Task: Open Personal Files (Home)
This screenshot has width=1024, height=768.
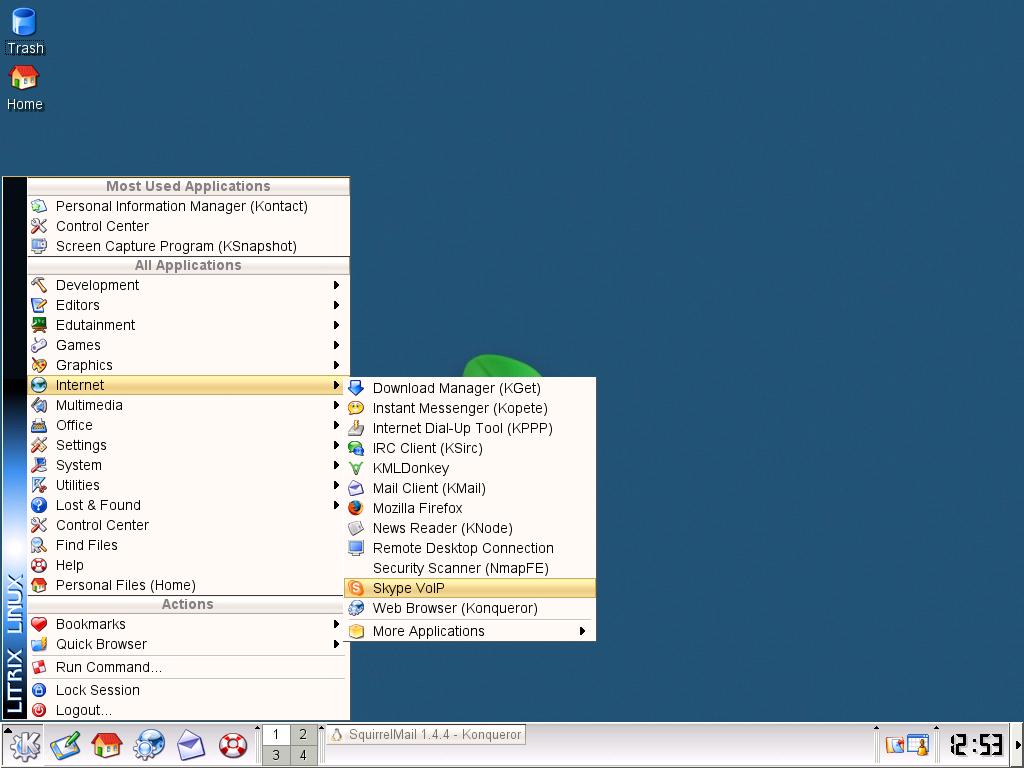Action: [x=186, y=585]
